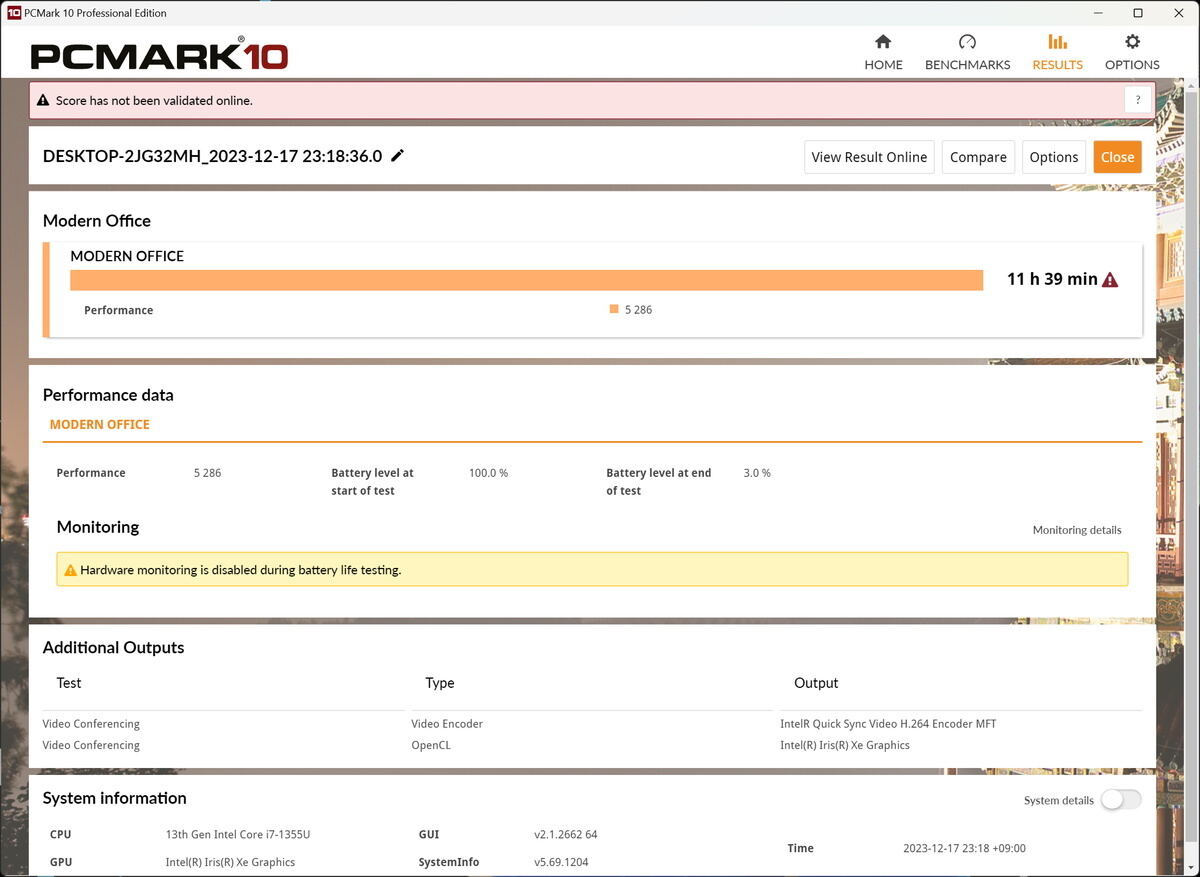Click the SystemInfo version v5.69.1204
Viewport: 1200px width, 877px height.
[561, 862]
